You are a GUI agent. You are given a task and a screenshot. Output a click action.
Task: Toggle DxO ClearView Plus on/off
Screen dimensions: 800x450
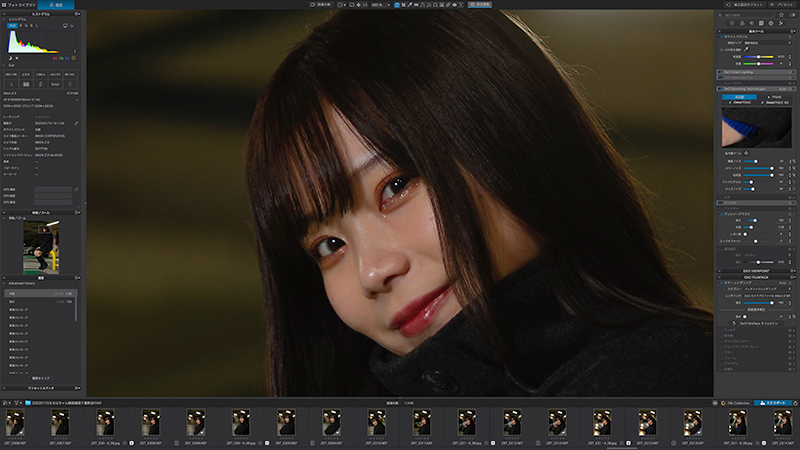pyautogui.click(x=721, y=78)
